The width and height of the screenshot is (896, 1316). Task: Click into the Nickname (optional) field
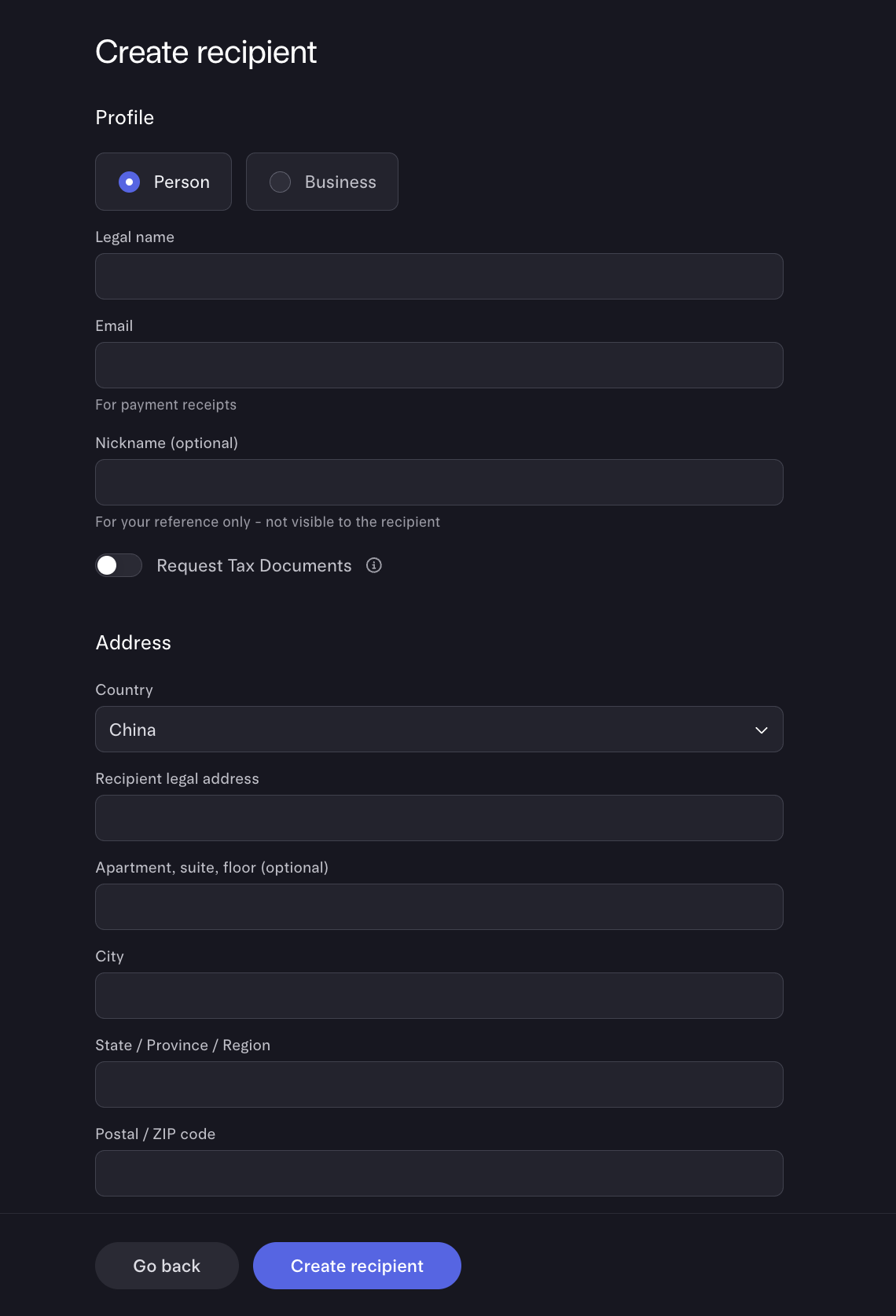pos(439,482)
